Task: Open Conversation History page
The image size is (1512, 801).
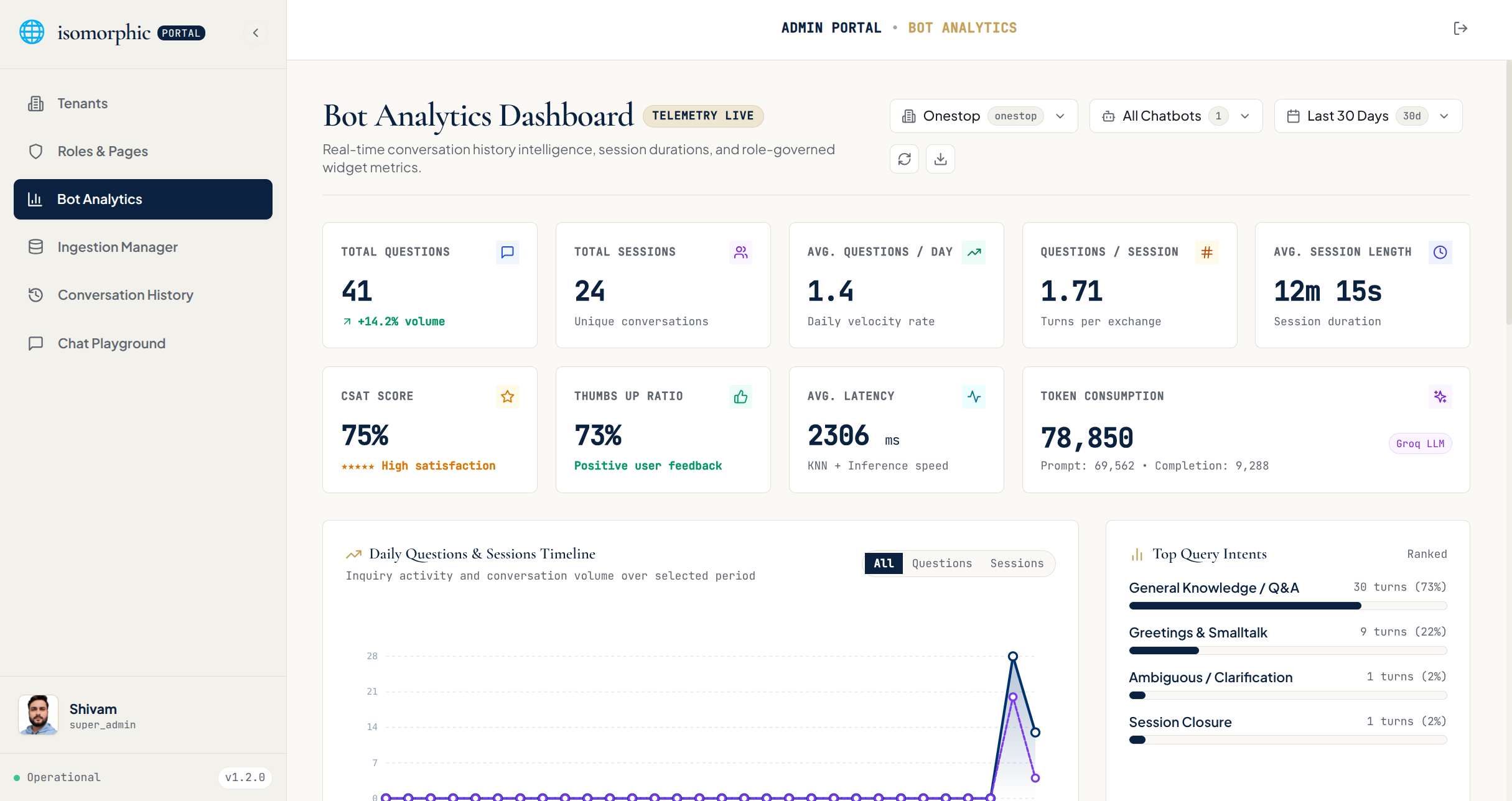Action: coord(143,295)
